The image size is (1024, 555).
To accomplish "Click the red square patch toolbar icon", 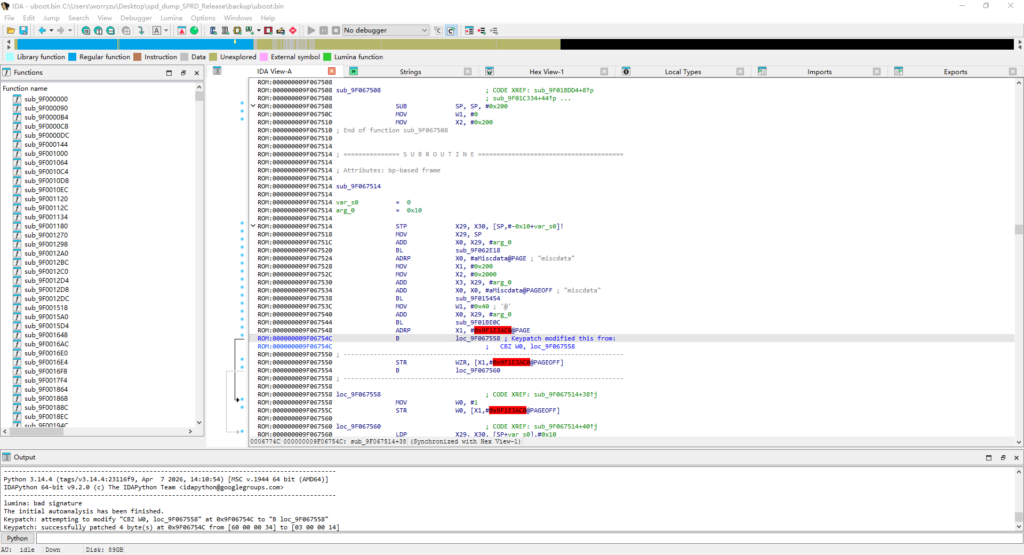I will point(268,31).
